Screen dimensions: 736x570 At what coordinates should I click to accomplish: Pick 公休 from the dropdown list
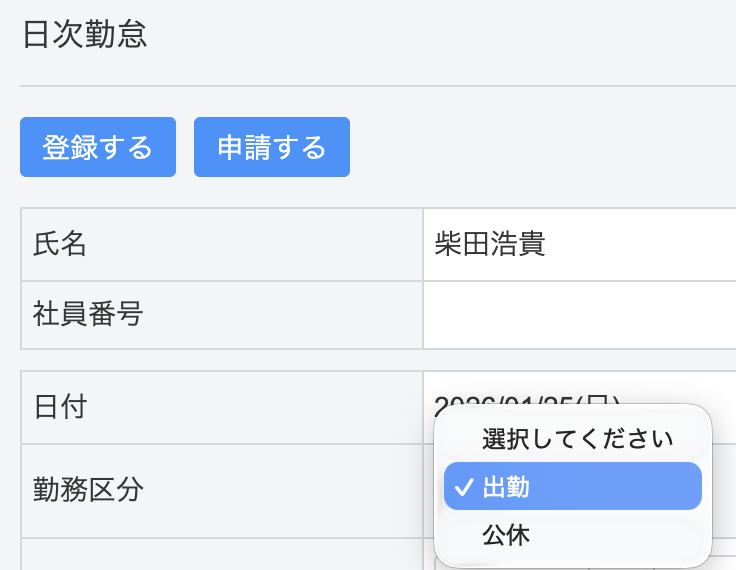pos(506,534)
